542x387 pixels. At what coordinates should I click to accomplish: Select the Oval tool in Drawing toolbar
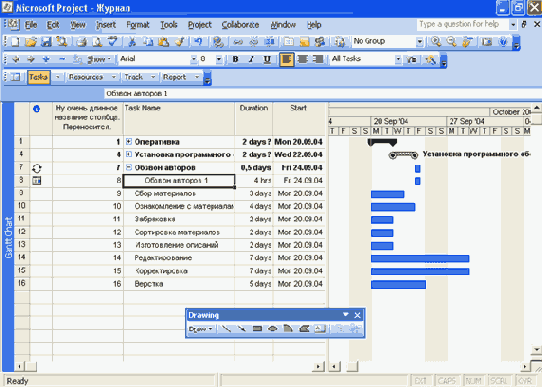(x=272, y=329)
